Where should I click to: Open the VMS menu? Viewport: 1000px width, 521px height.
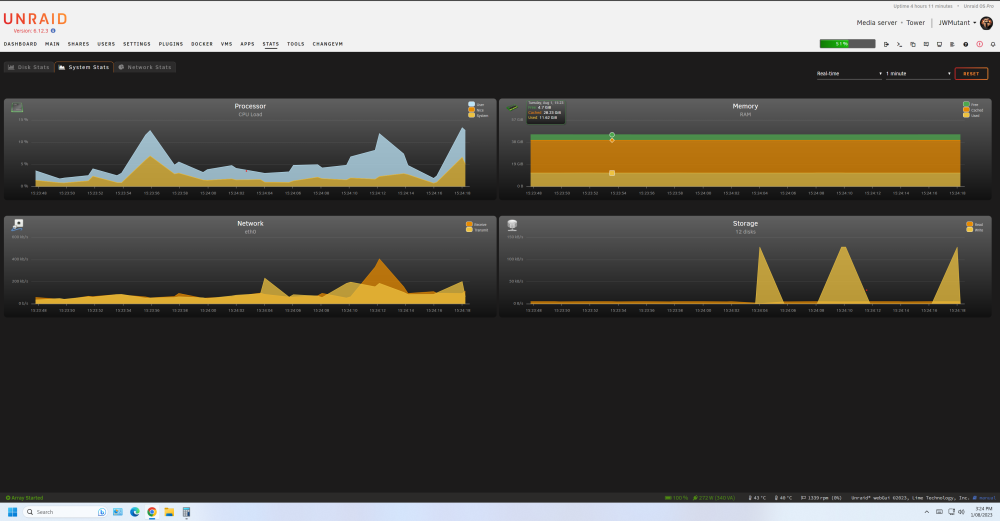pyautogui.click(x=226, y=44)
